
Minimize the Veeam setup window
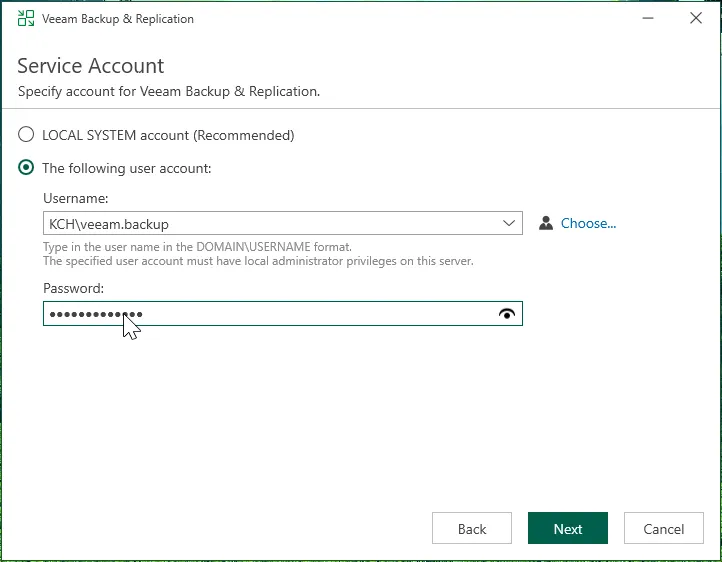coord(650,19)
